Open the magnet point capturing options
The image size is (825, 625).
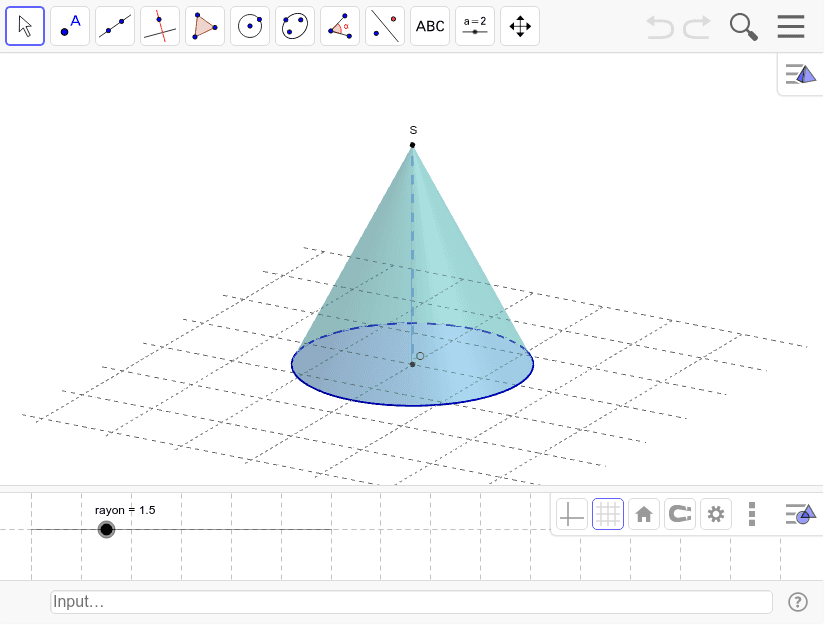pyautogui.click(x=680, y=514)
